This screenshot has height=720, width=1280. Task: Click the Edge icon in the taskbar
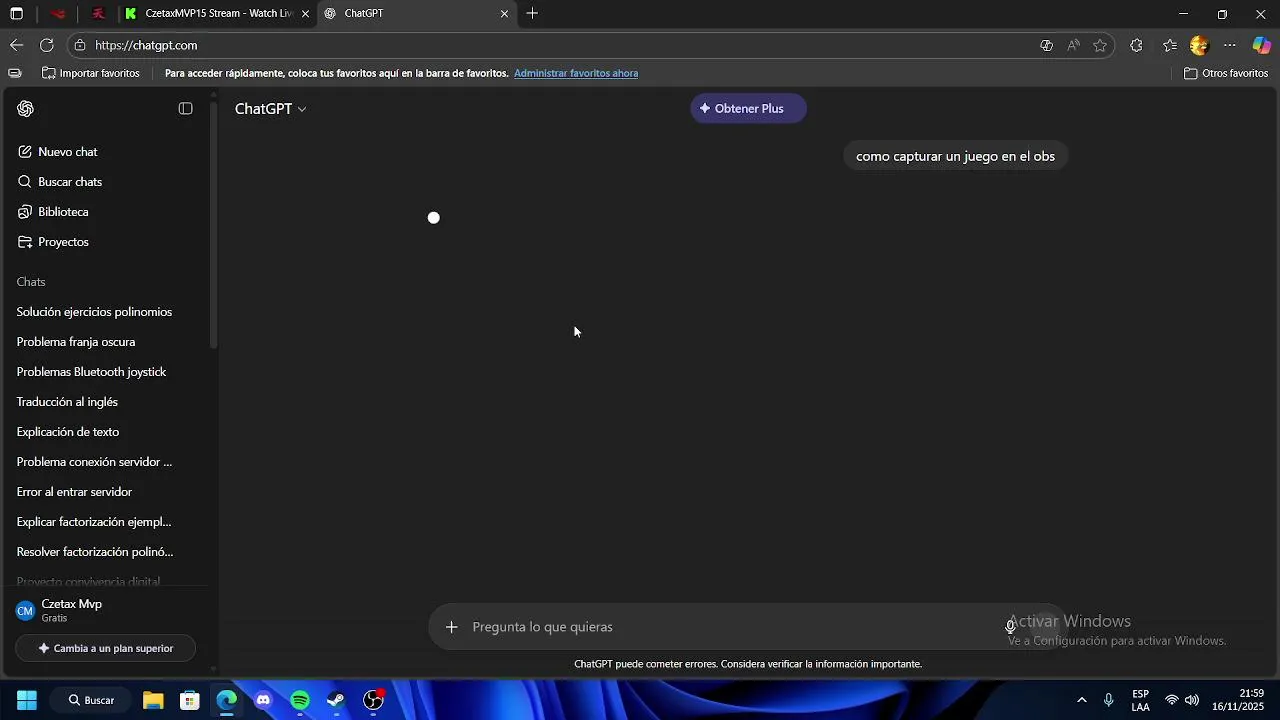(x=227, y=700)
